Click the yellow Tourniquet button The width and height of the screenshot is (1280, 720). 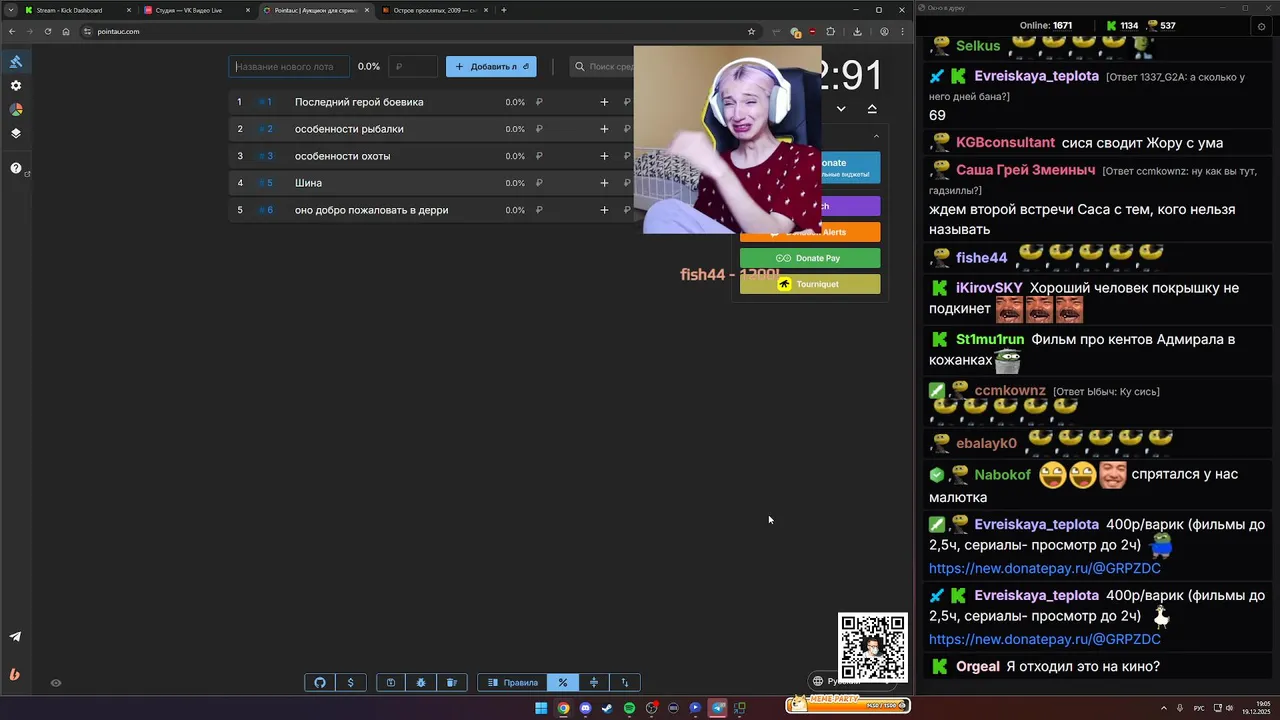810,284
